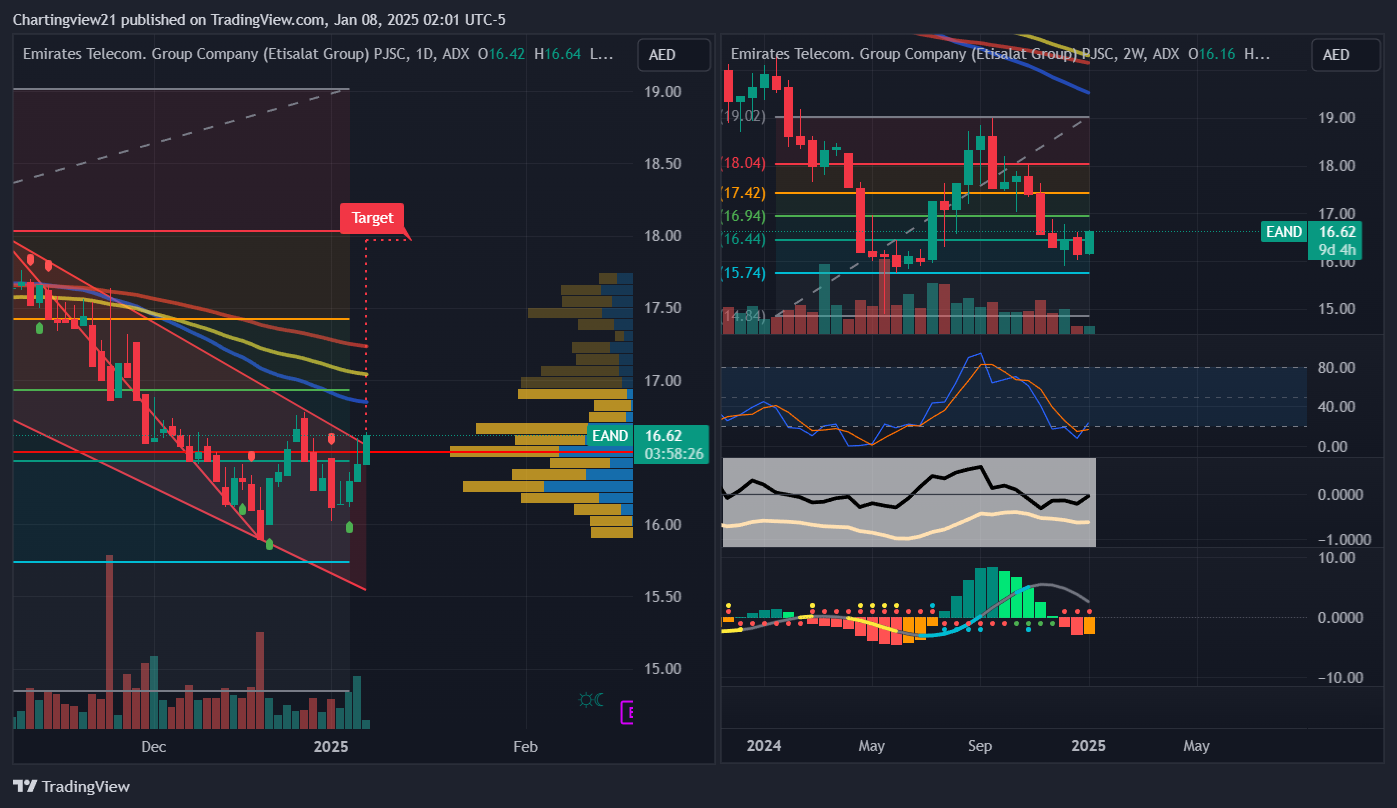Click the O16.42 open value in the 1D header
This screenshot has height=808, width=1397.
pyautogui.click(x=501, y=54)
